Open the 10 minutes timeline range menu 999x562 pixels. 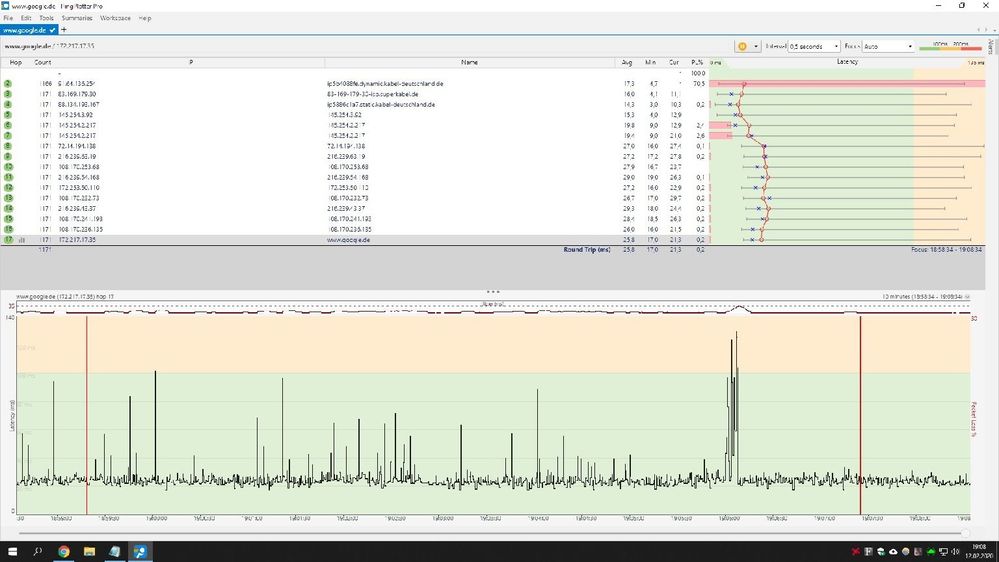pos(926,296)
